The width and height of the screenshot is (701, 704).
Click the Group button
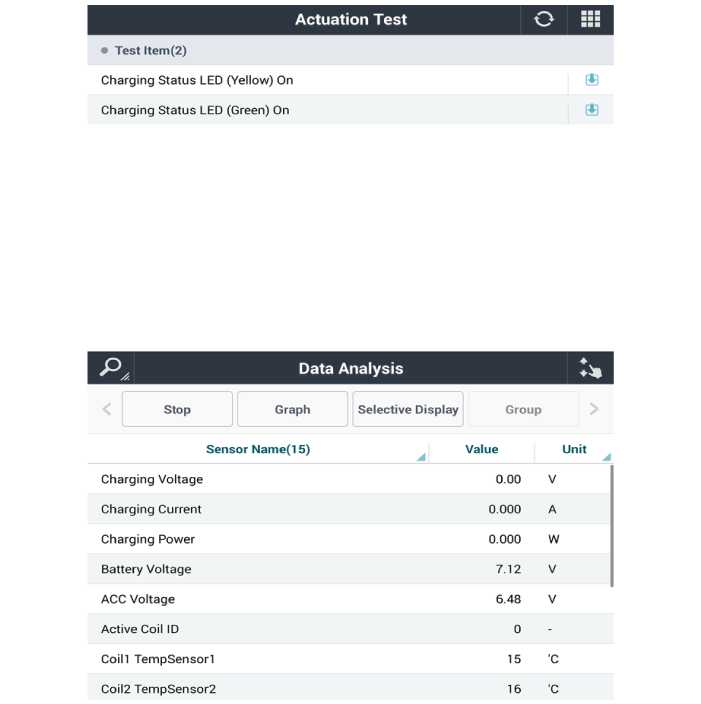[523, 409]
